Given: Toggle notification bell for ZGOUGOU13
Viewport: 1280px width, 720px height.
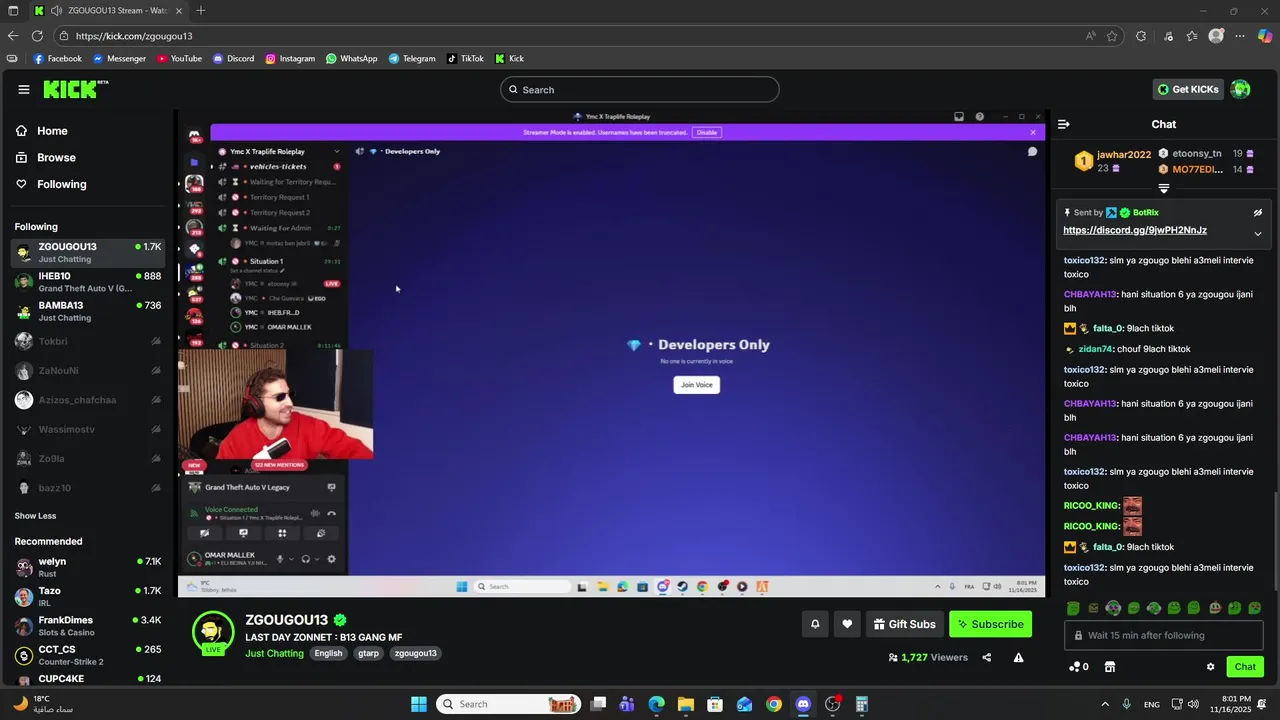Looking at the screenshot, I should pos(815,624).
